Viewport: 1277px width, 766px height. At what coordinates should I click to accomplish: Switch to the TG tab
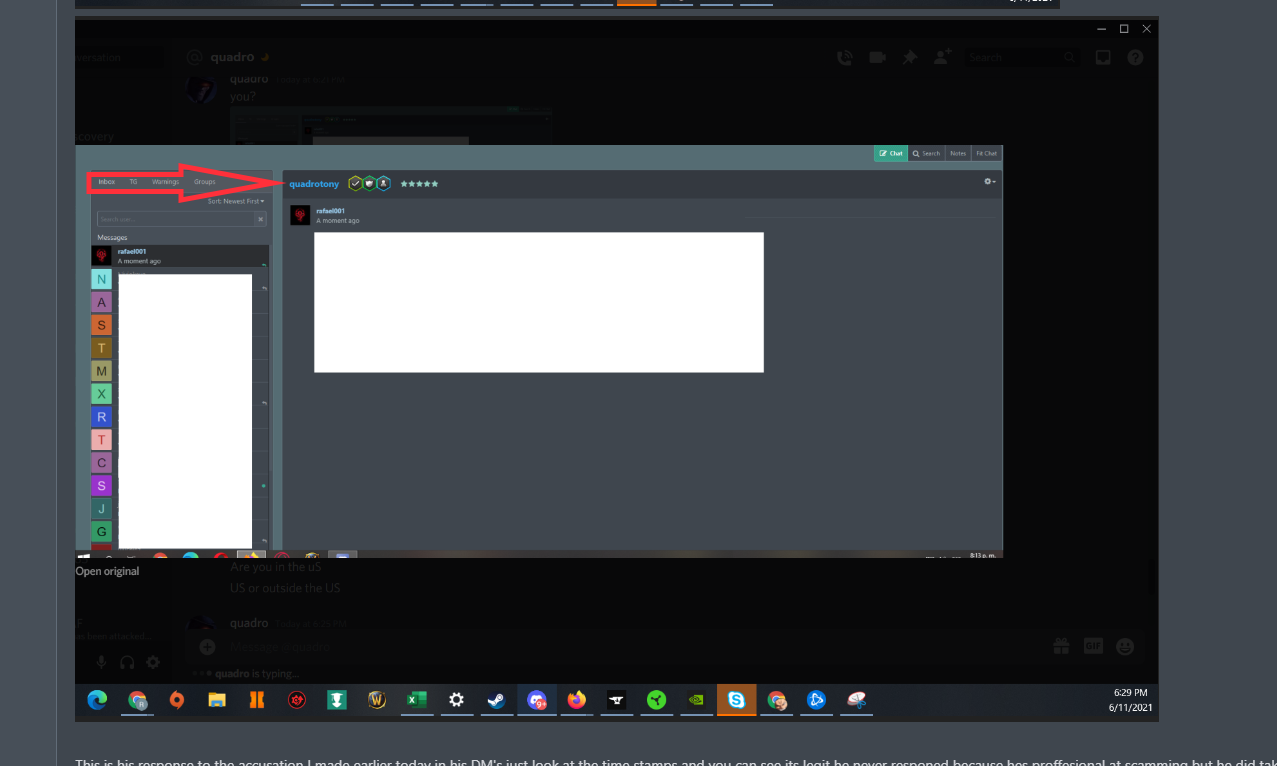[133, 182]
